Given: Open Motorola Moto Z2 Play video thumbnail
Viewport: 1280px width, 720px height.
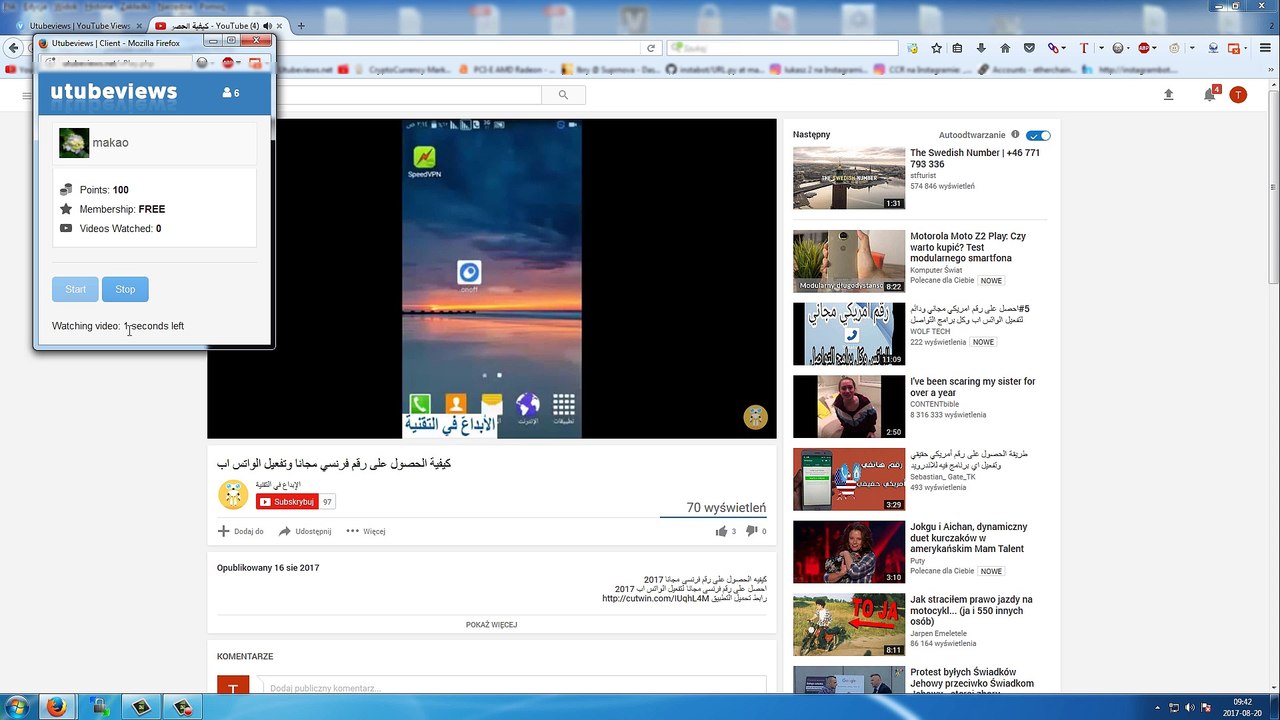Looking at the screenshot, I should coord(849,261).
